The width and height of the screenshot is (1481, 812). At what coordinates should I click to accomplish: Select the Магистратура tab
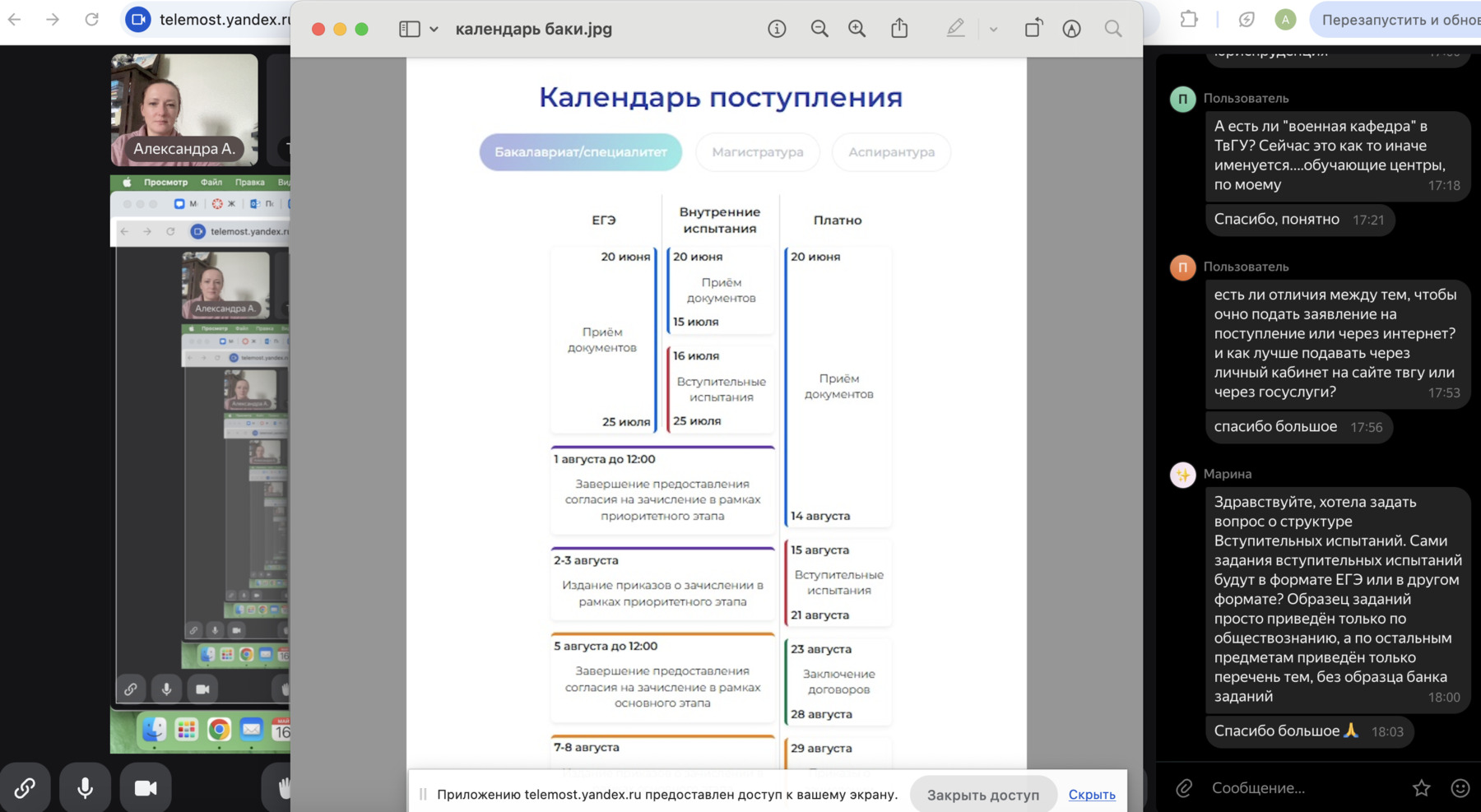coord(758,152)
